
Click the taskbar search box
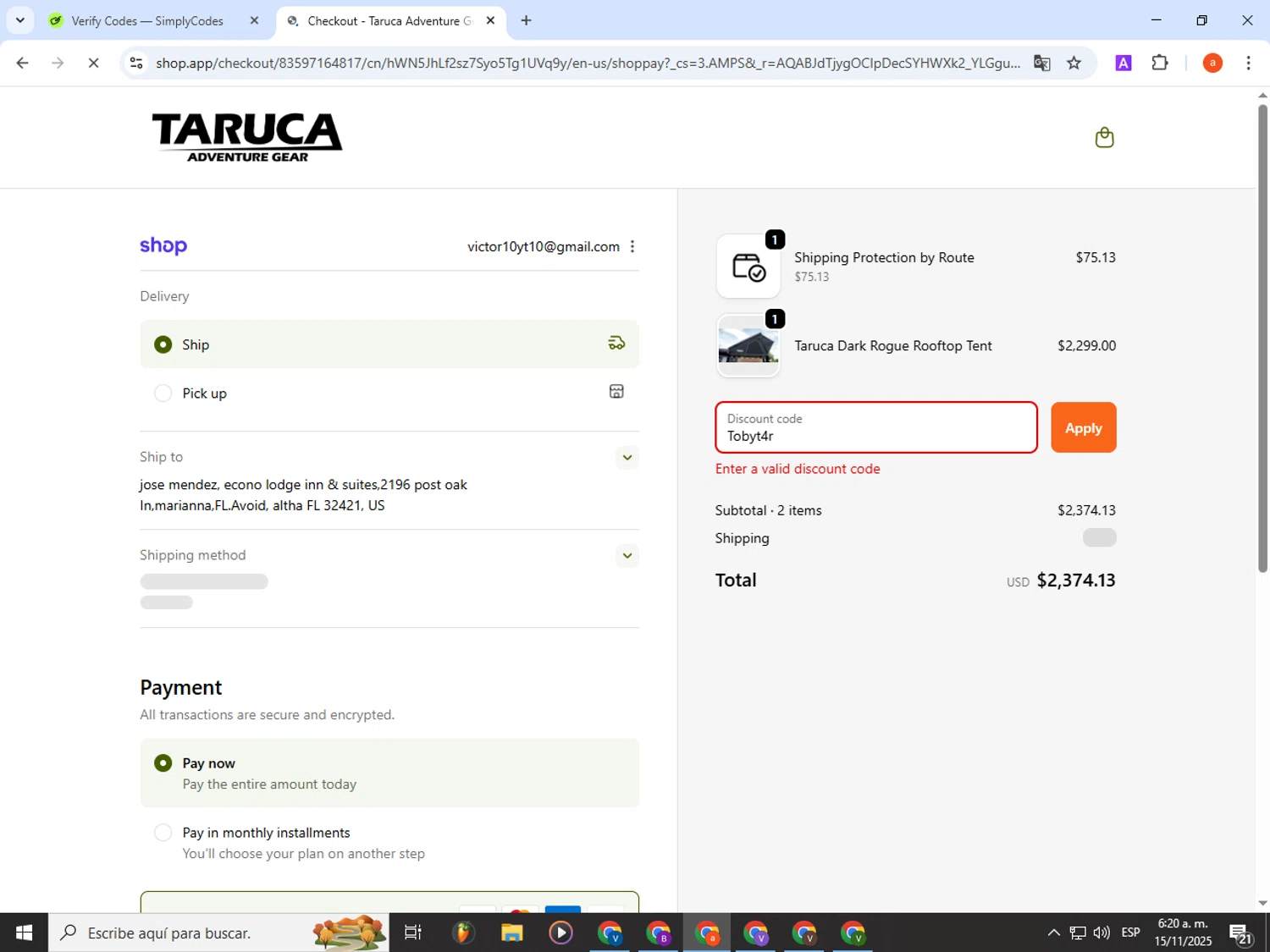click(x=218, y=933)
